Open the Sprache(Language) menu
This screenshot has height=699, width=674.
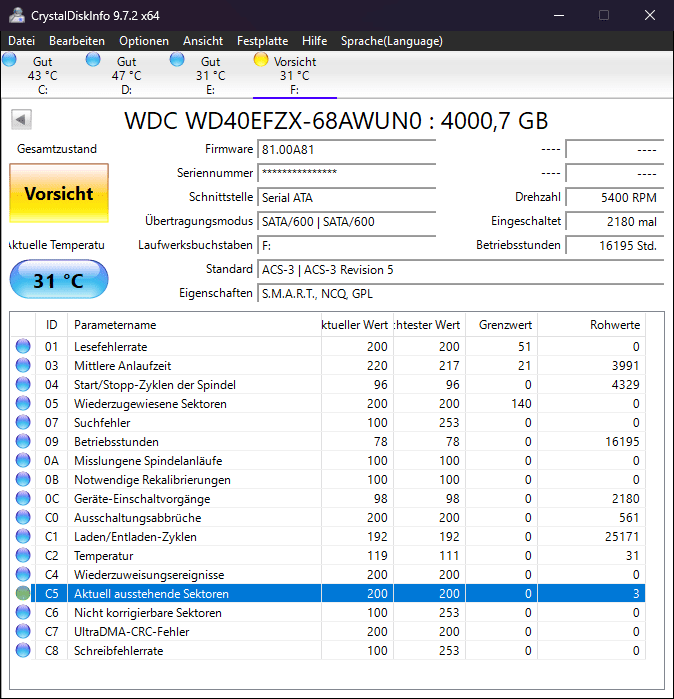(x=392, y=41)
